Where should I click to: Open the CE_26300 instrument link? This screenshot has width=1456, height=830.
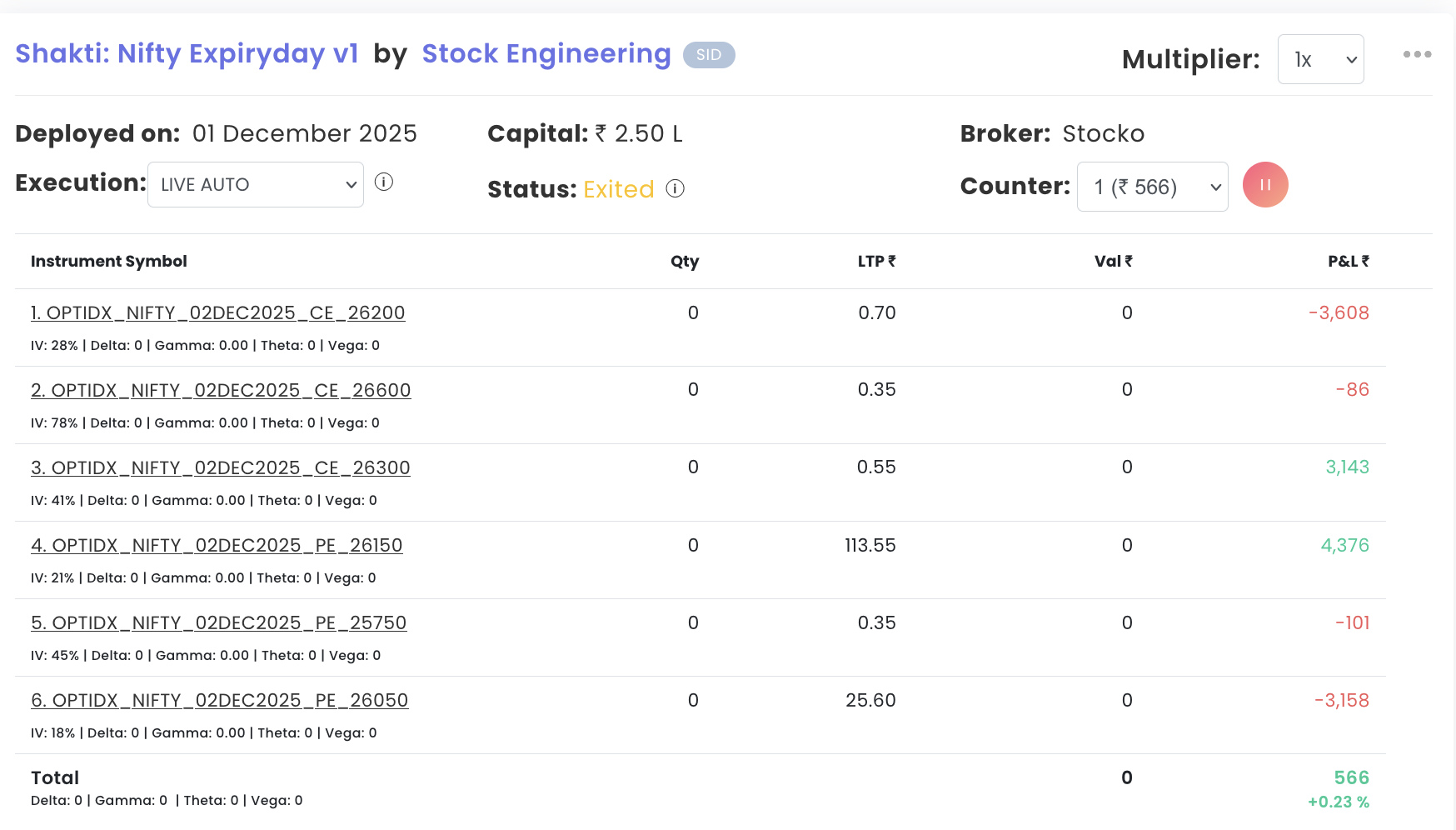pyautogui.click(x=221, y=468)
